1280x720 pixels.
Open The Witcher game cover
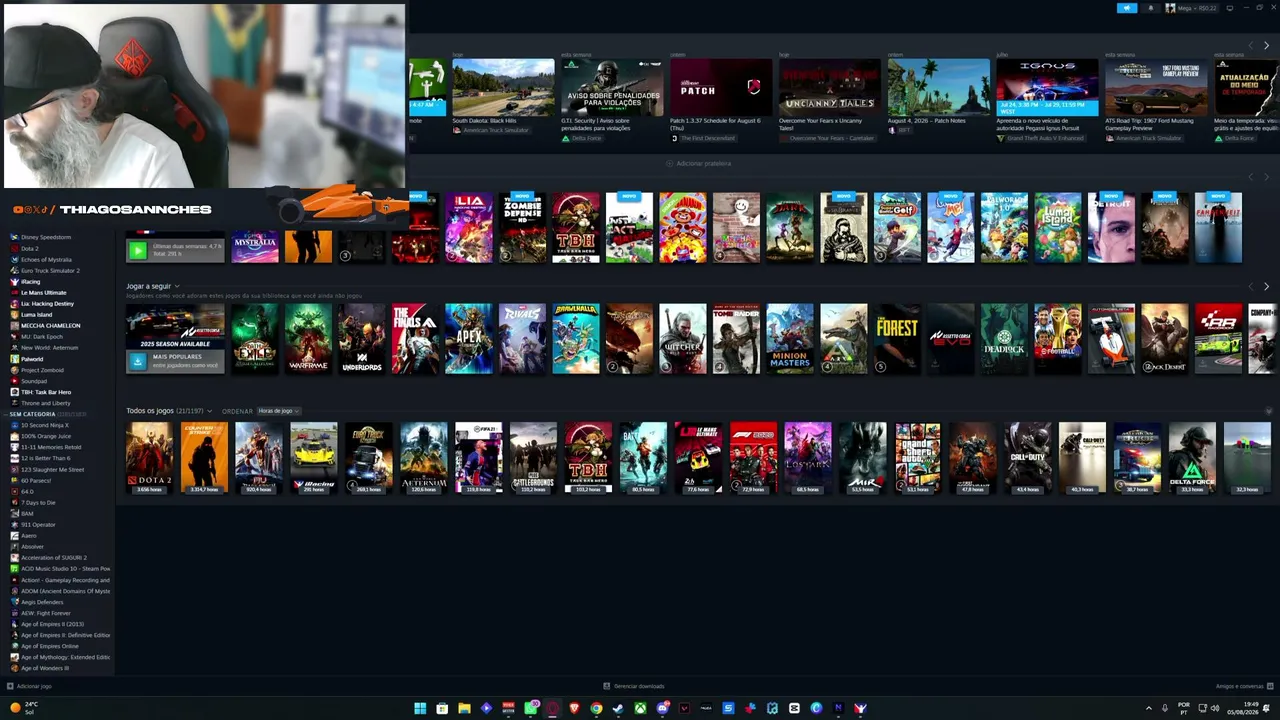[x=683, y=339]
